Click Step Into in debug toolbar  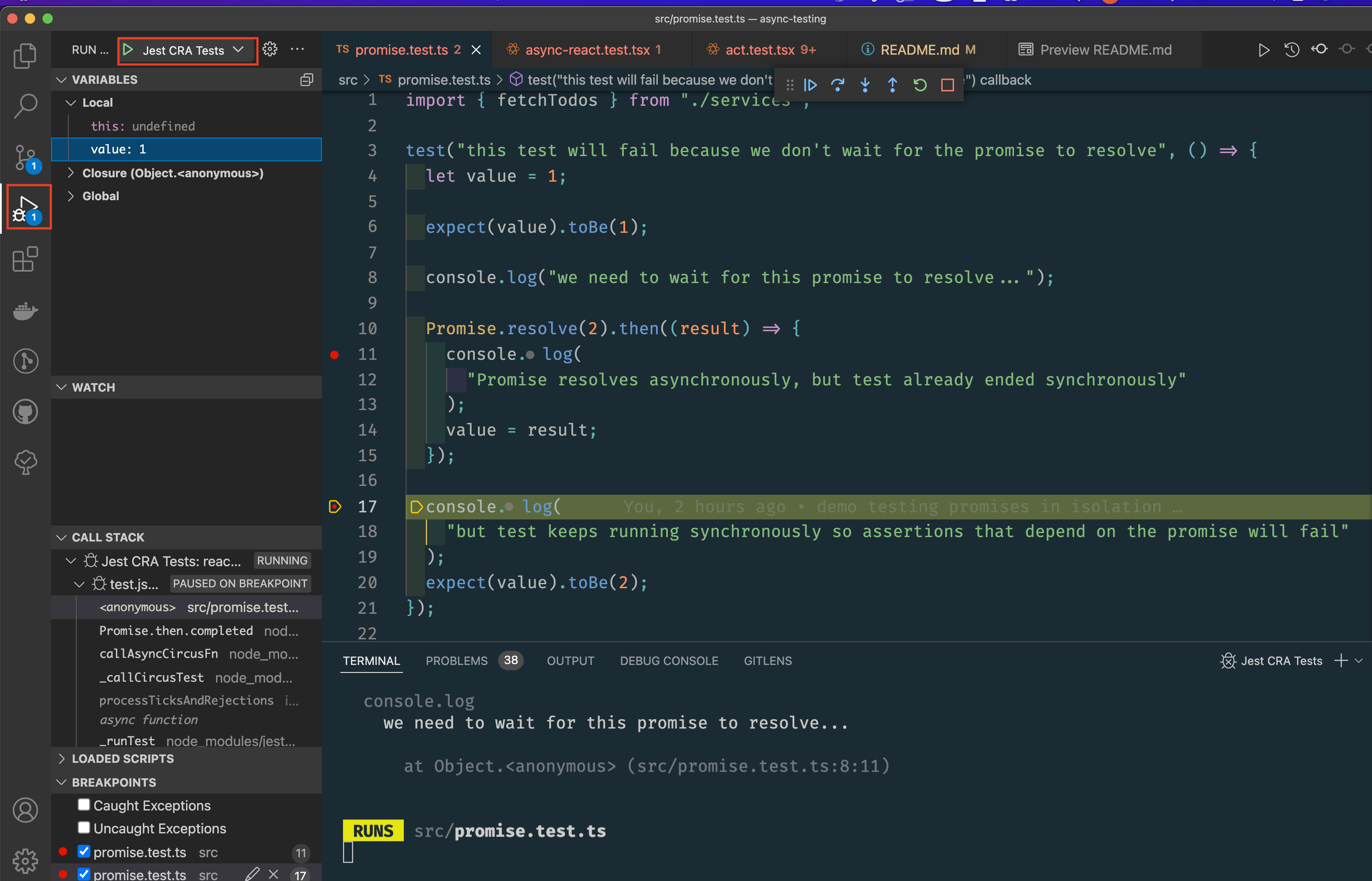point(865,85)
